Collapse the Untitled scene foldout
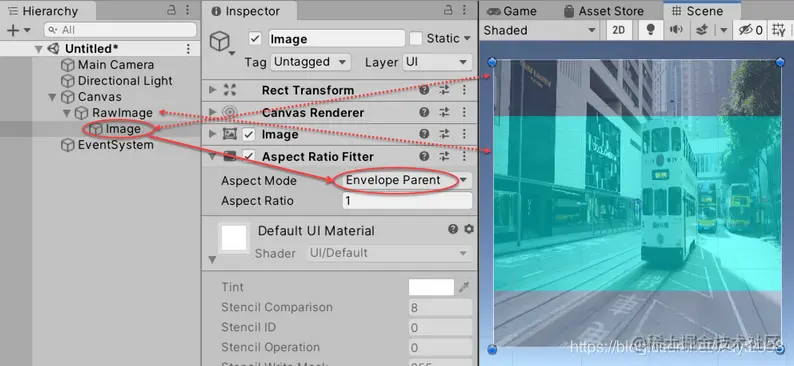 point(38,49)
